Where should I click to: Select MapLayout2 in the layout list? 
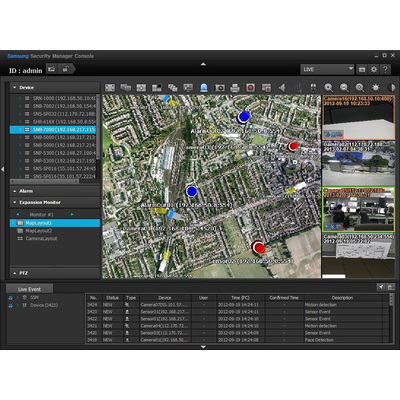pos(39,231)
